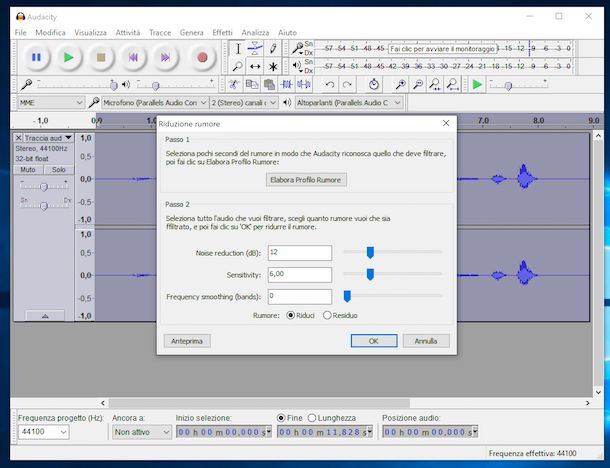Select the Envelope tool
610x468 pixels.
click(x=255, y=49)
